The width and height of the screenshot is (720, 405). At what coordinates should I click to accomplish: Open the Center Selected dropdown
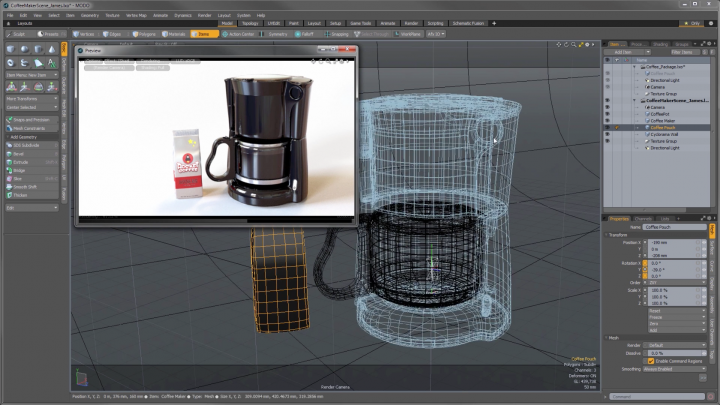pos(30,107)
